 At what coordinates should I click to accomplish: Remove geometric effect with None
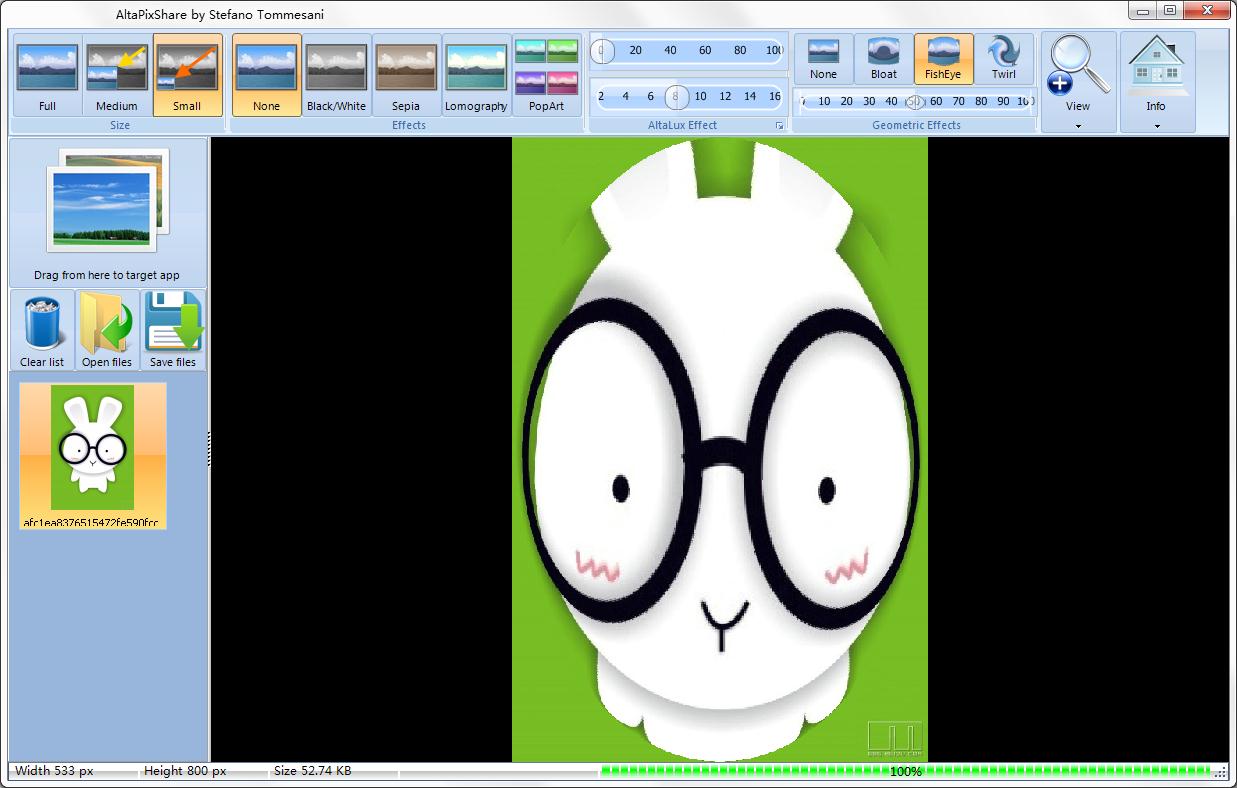[x=823, y=59]
